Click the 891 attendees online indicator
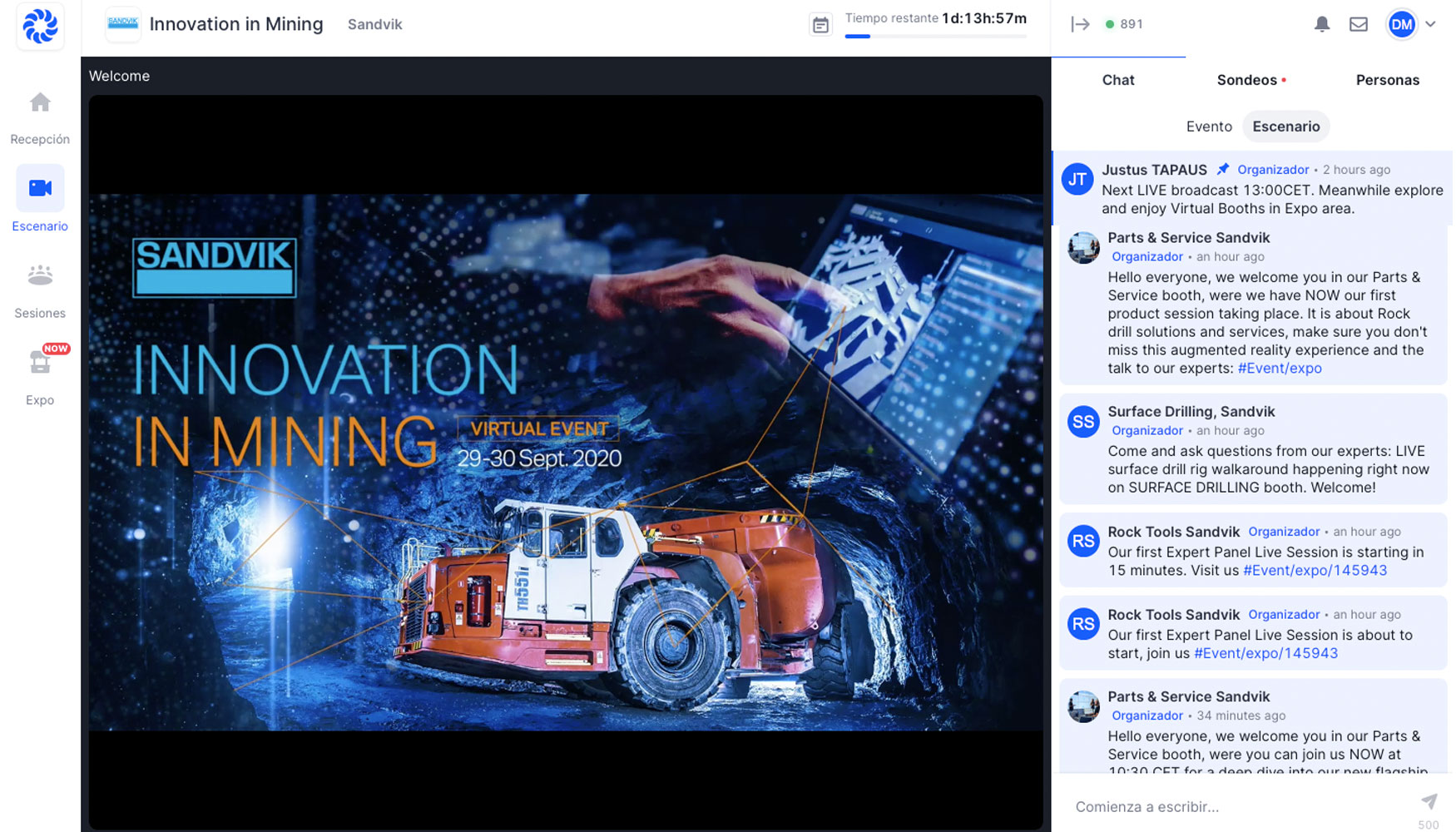Image resolution: width=1456 pixels, height=832 pixels. click(x=1123, y=24)
